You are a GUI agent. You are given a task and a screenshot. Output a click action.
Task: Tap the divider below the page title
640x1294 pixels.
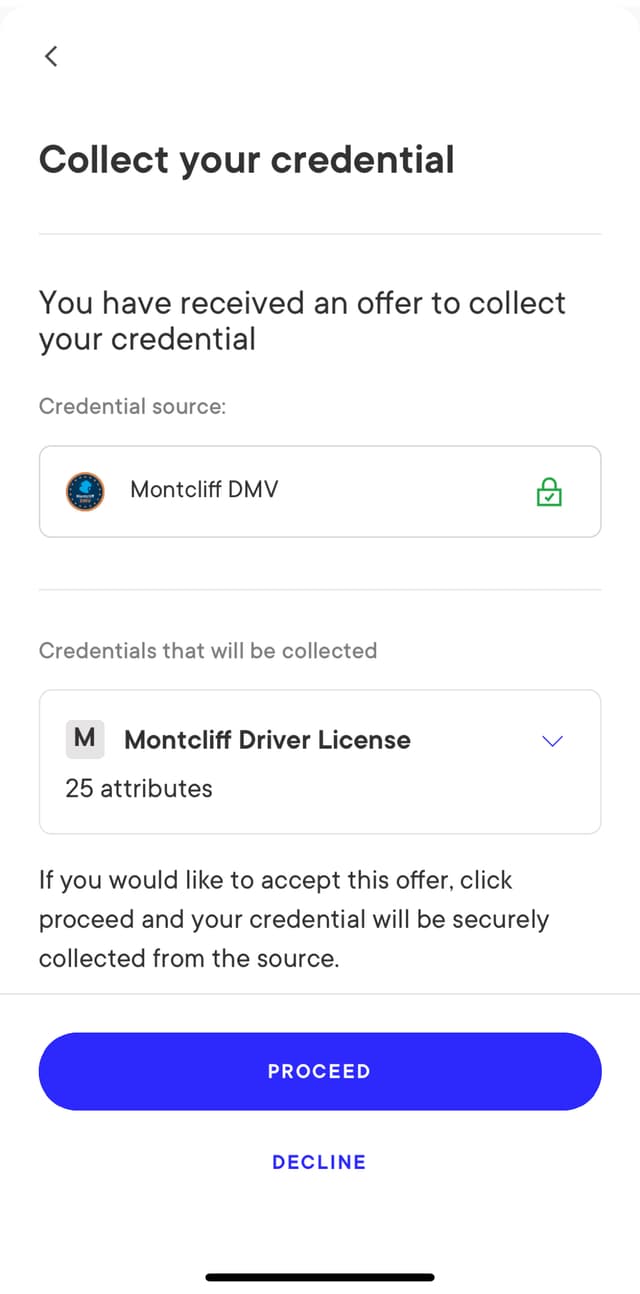320,234
